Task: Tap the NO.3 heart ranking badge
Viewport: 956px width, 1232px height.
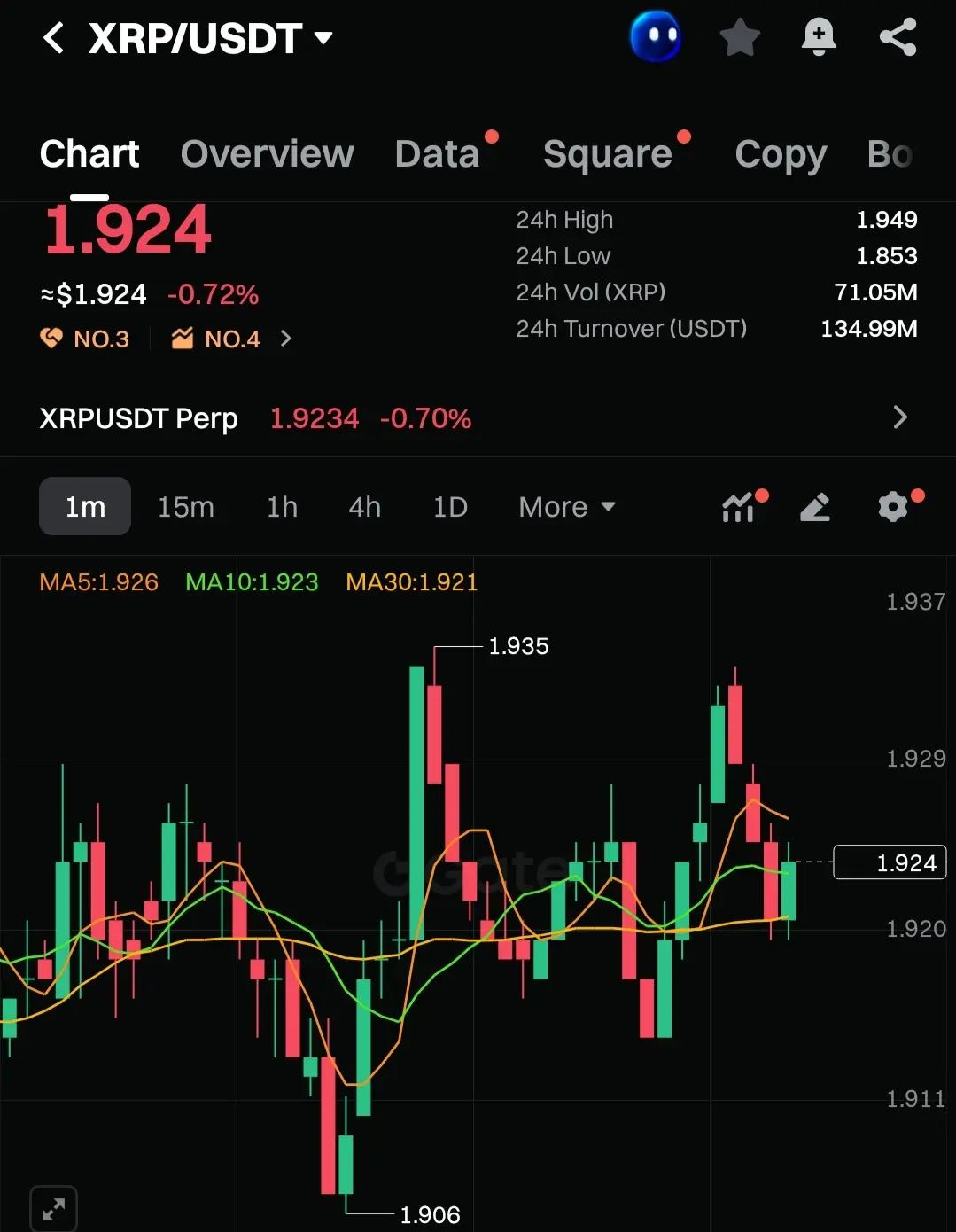Action: (85, 339)
